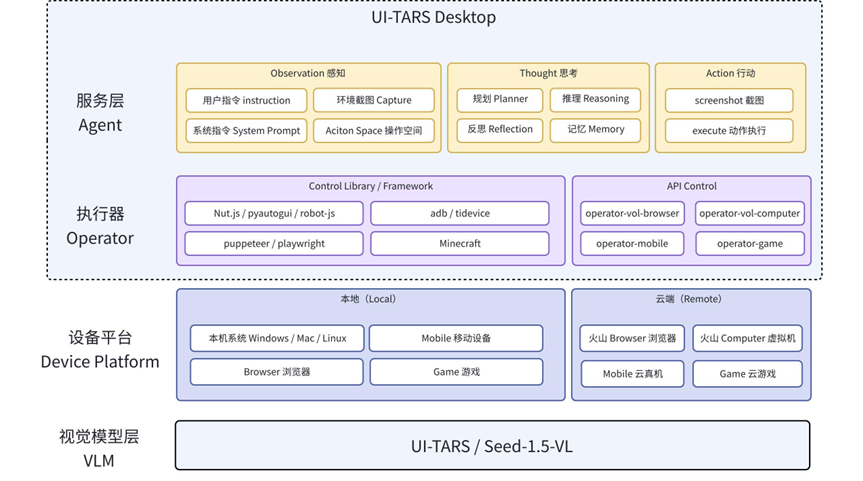Screen dimensions: 863x481
Task: Click the Thought 思考 heading
Action: pos(548,73)
